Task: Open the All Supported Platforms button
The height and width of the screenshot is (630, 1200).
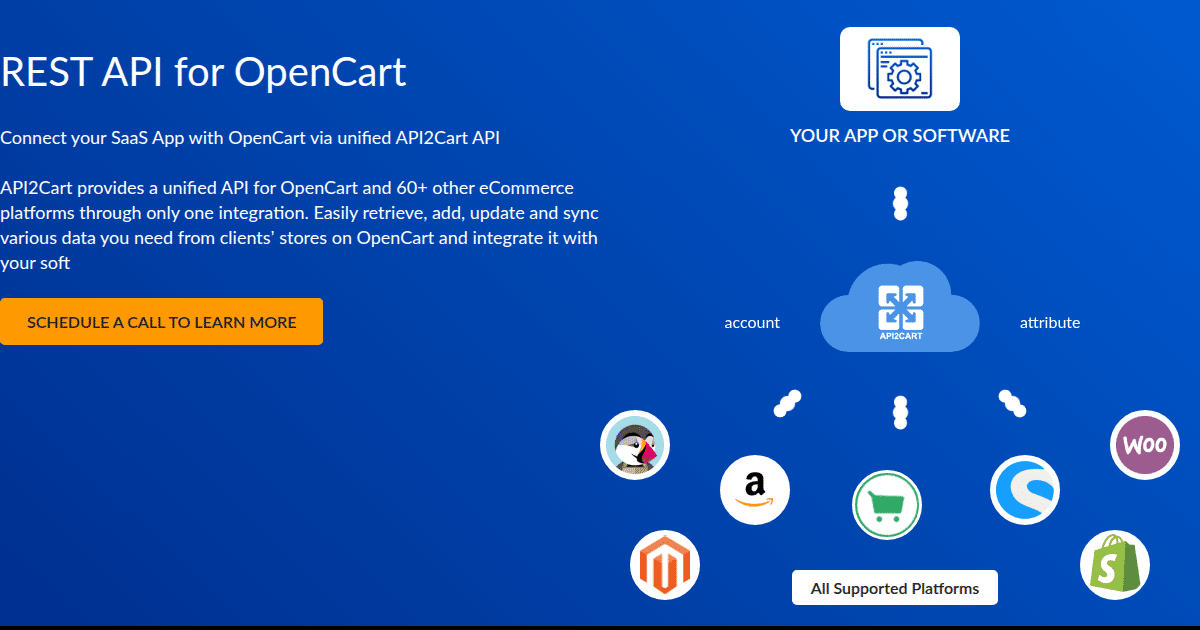Action: [895, 588]
